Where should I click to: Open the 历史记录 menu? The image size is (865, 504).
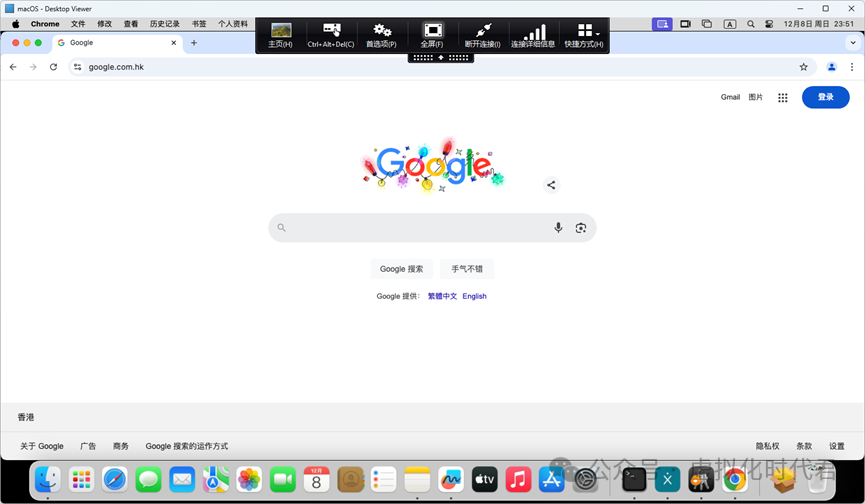[164, 24]
